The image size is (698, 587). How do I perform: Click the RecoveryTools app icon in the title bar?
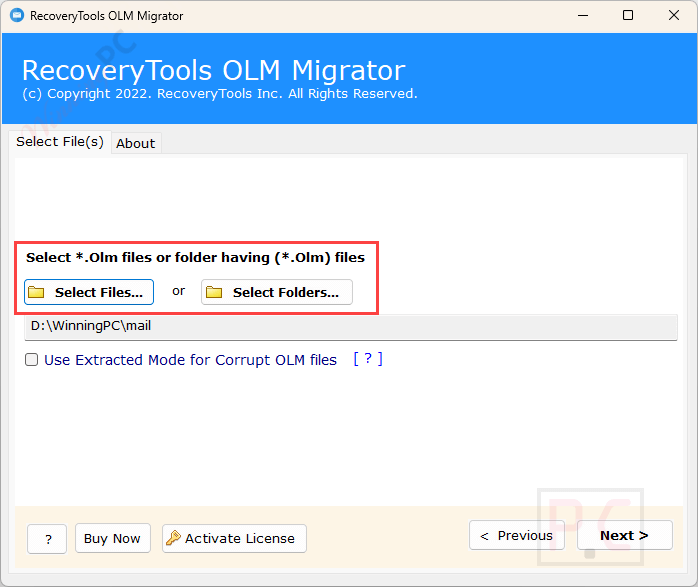click(x=17, y=16)
